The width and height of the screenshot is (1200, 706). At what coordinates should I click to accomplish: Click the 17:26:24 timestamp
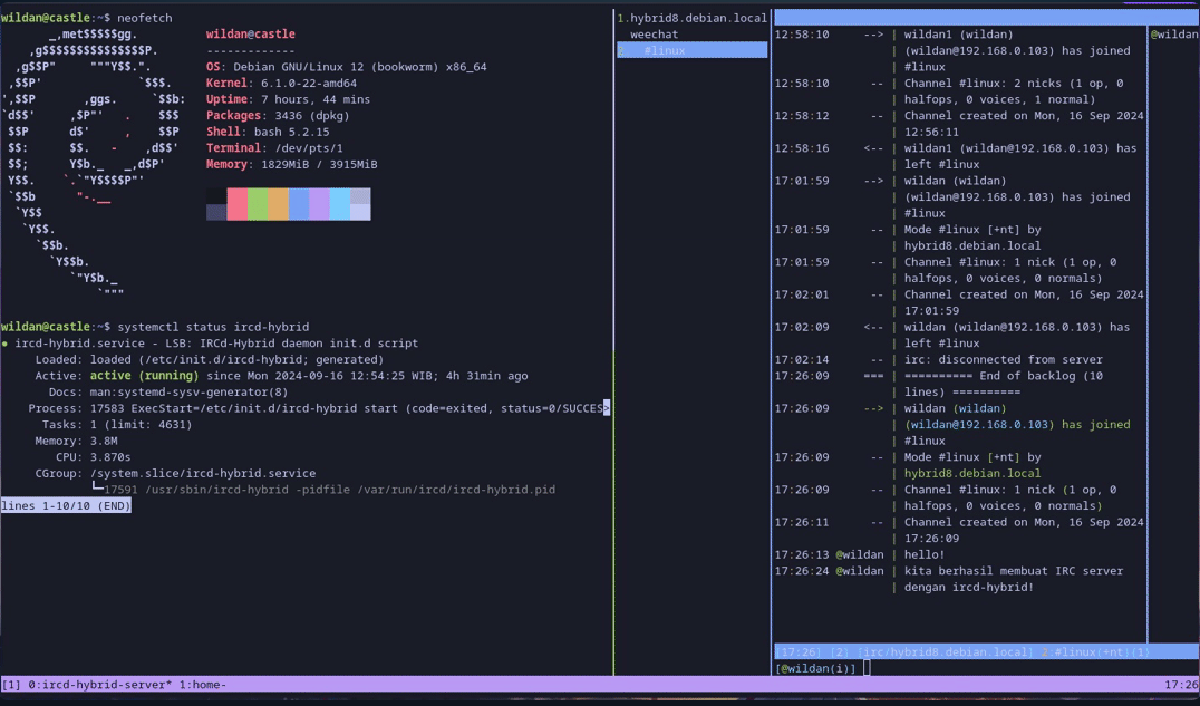pyautogui.click(x=802, y=571)
